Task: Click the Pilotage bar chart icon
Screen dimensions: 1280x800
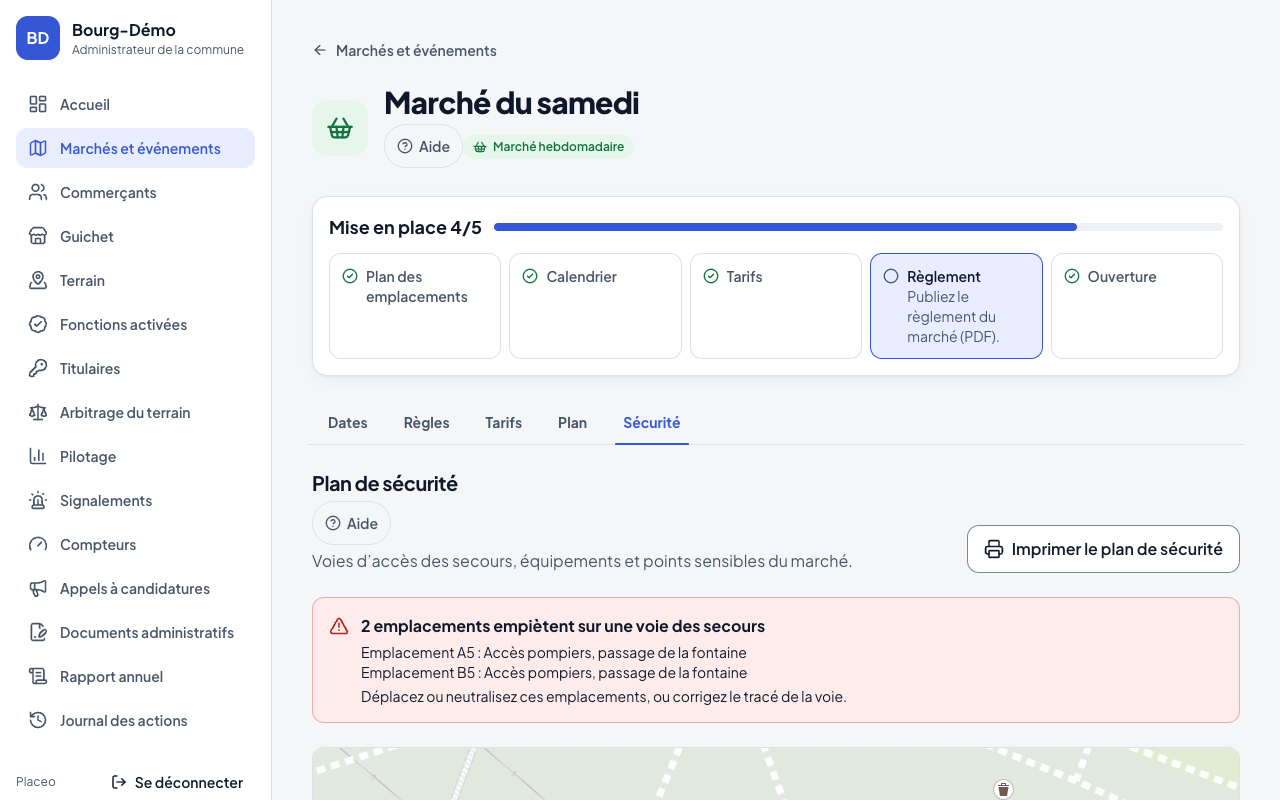Action: pyautogui.click(x=38, y=456)
